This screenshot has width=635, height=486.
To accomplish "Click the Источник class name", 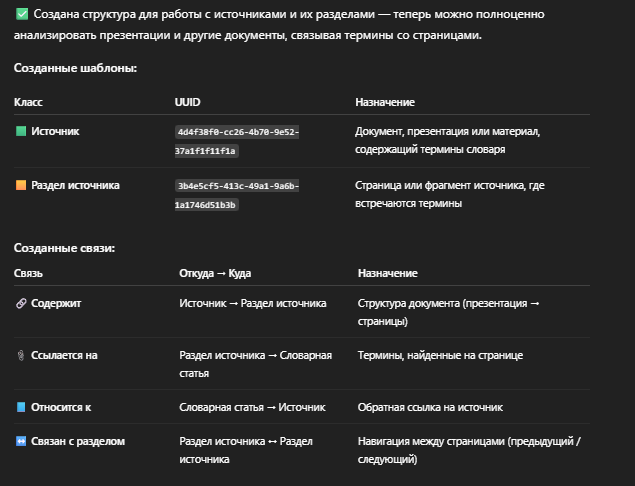I will coord(55,131).
